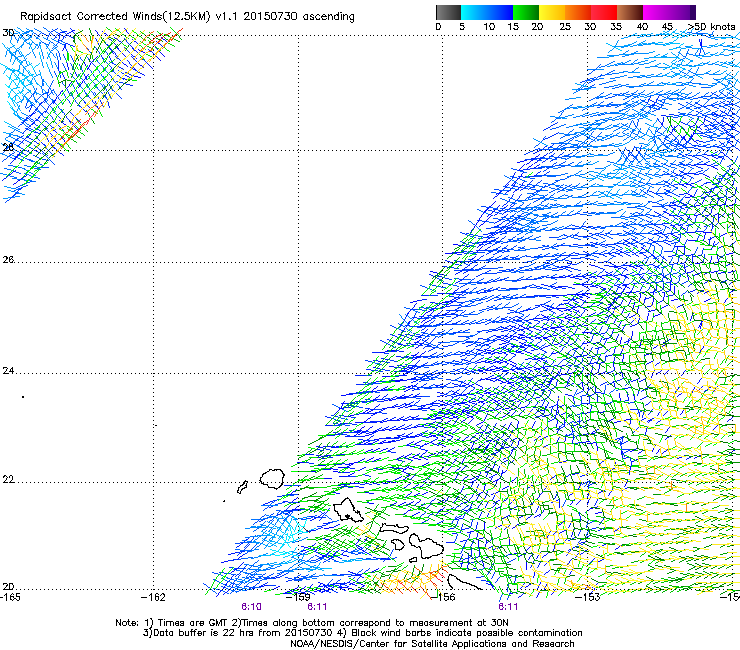Click the legend tick label 40
Viewport: 740px width, 650px height.
pyautogui.click(x=642, y=27)
